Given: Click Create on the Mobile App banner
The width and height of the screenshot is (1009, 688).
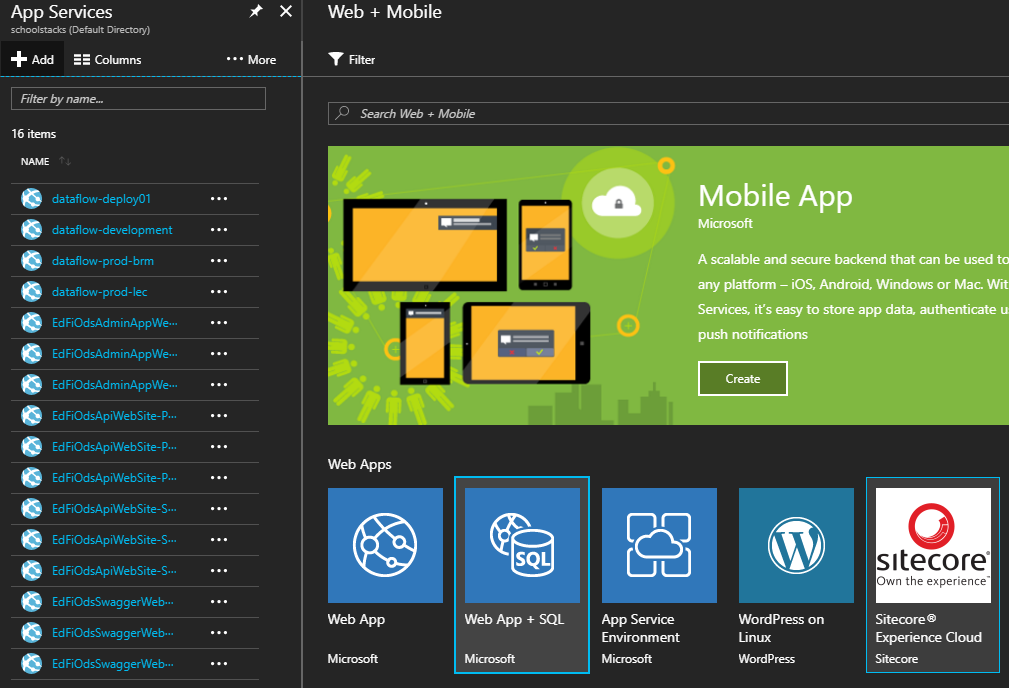Looking at the screenshot, I should (743, 378).
